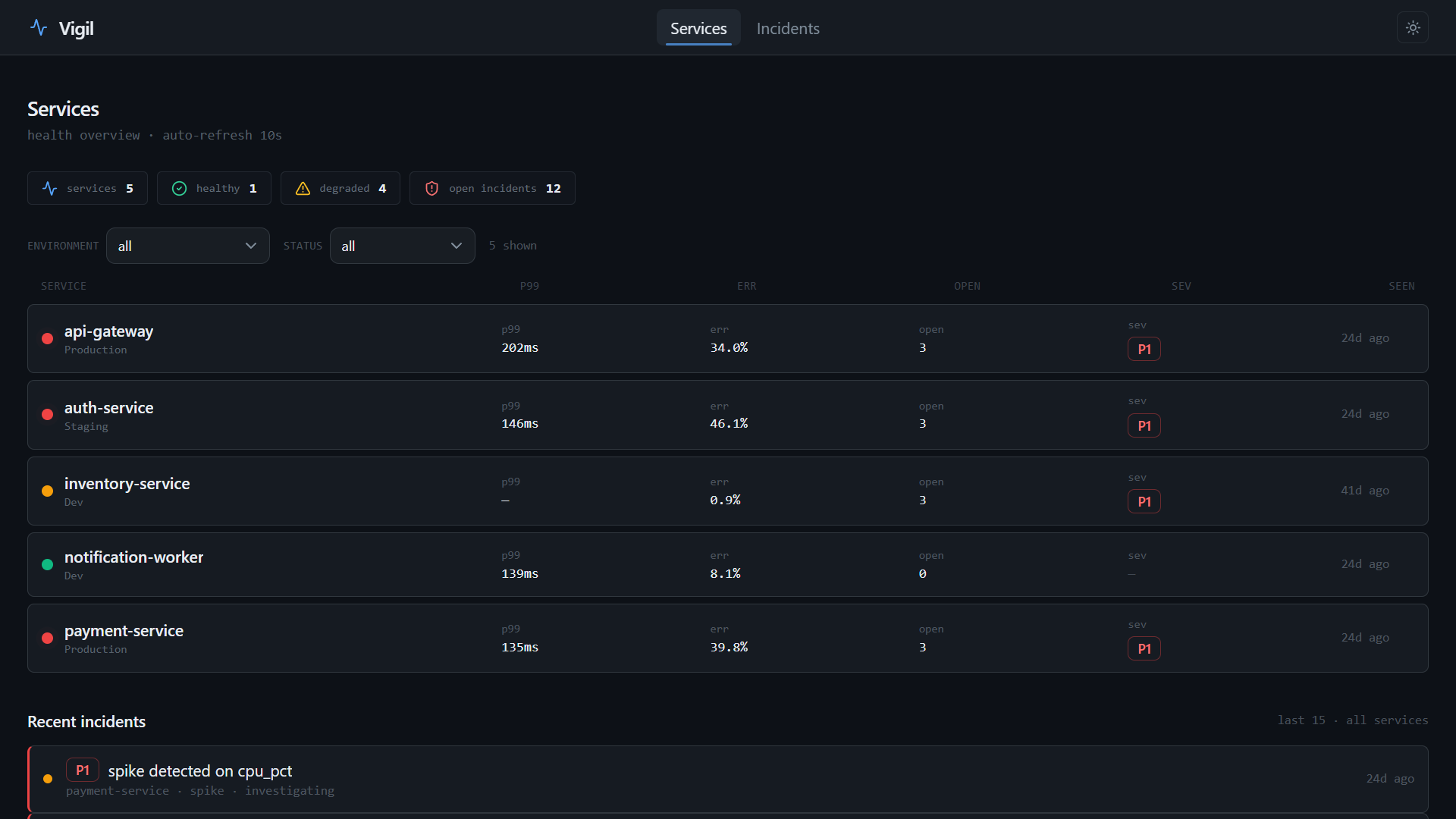Click the Status dropdown chevron arrow

pos(457,246)
